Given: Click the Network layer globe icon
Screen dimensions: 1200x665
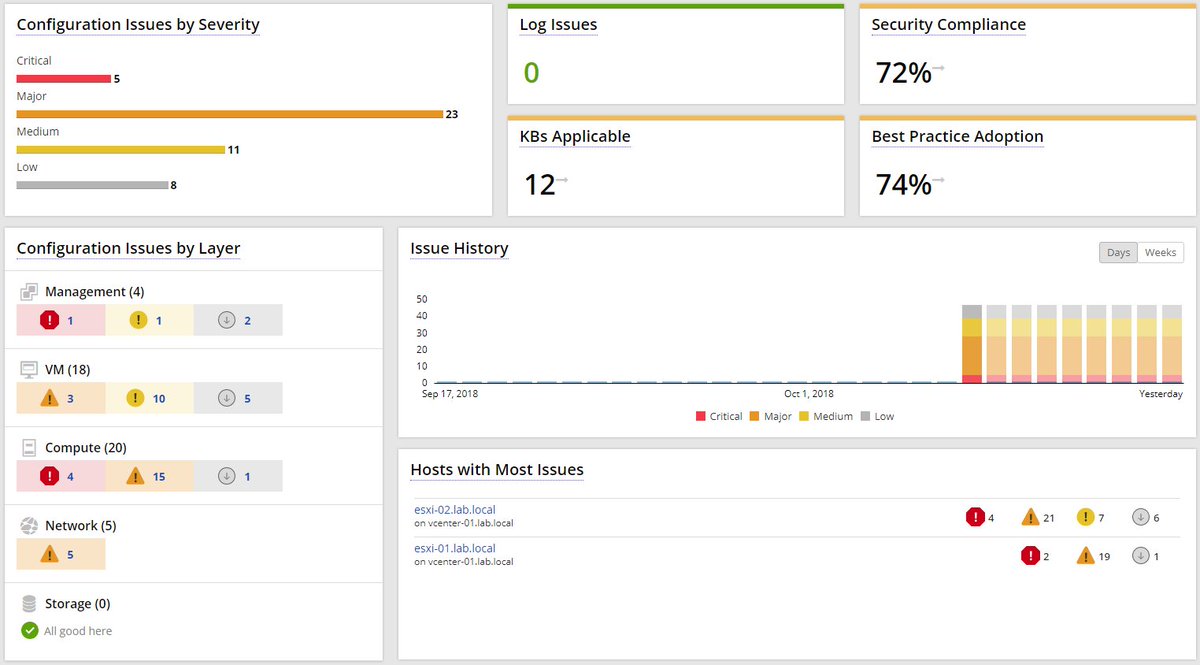Looking at the screenshot, I should 29,526.
